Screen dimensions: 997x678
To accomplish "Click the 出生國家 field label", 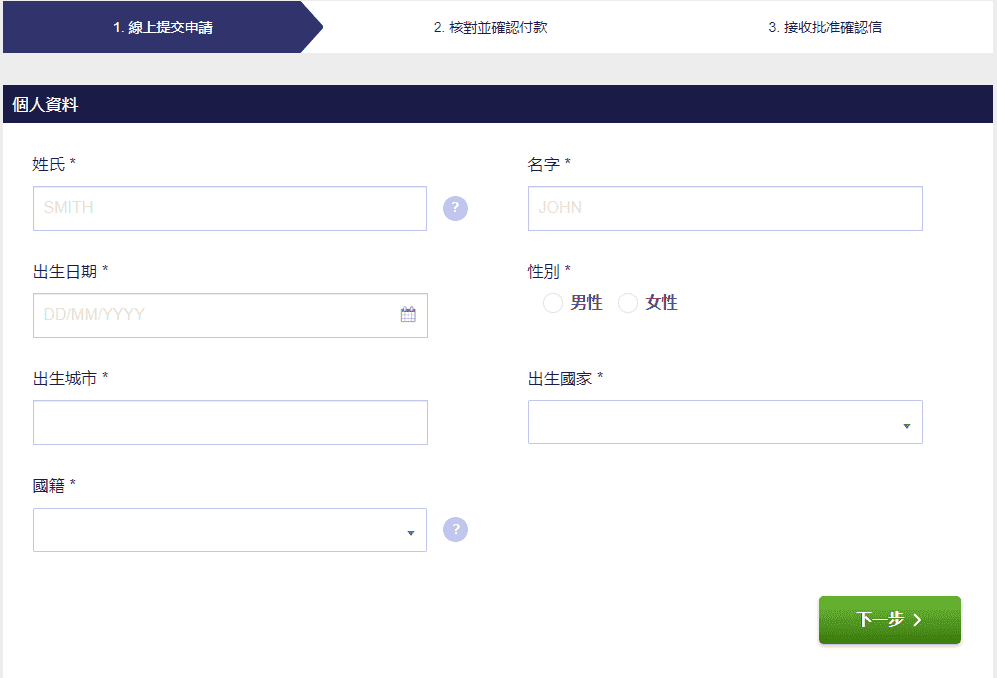I will click(565, 378).
